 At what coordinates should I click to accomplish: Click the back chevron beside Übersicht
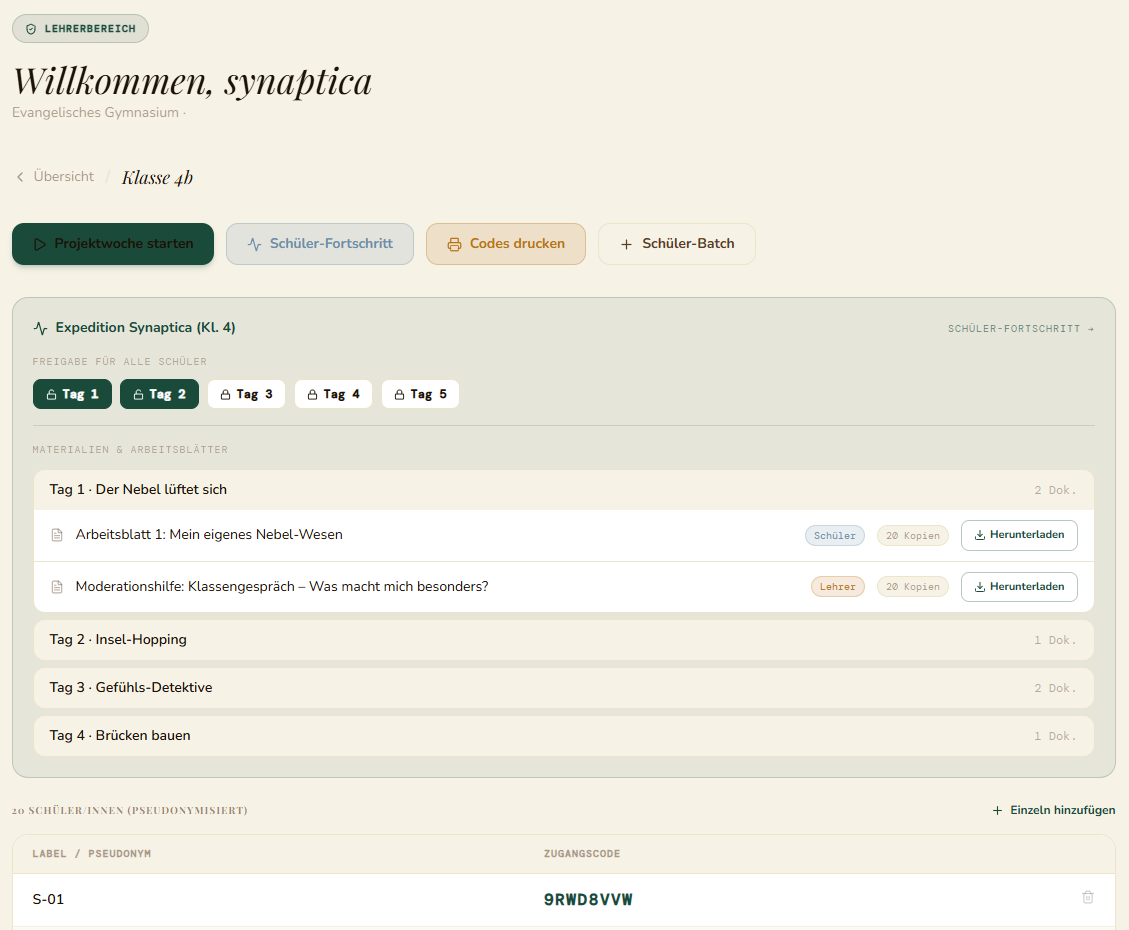[x=20, y=176]
